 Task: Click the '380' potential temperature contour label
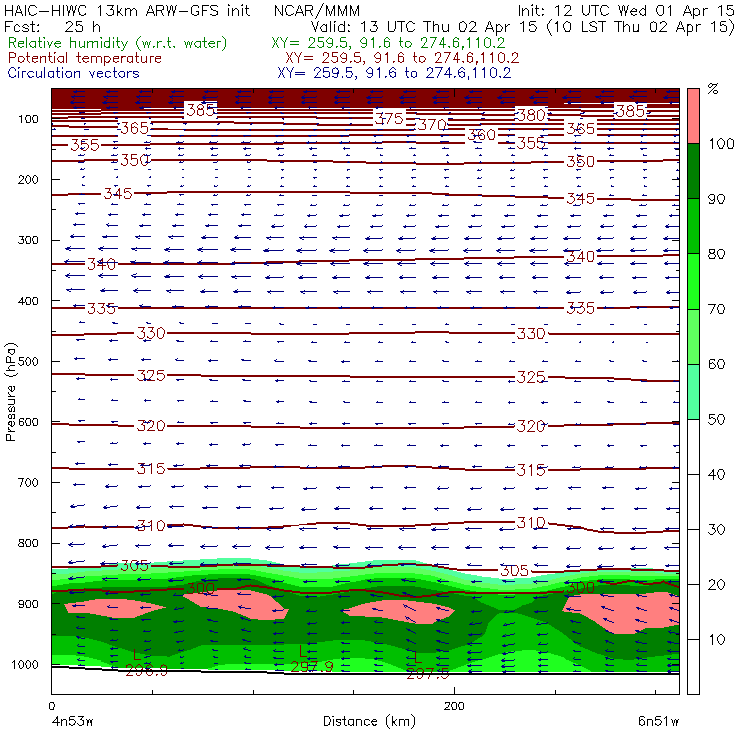tap(531, 115)
